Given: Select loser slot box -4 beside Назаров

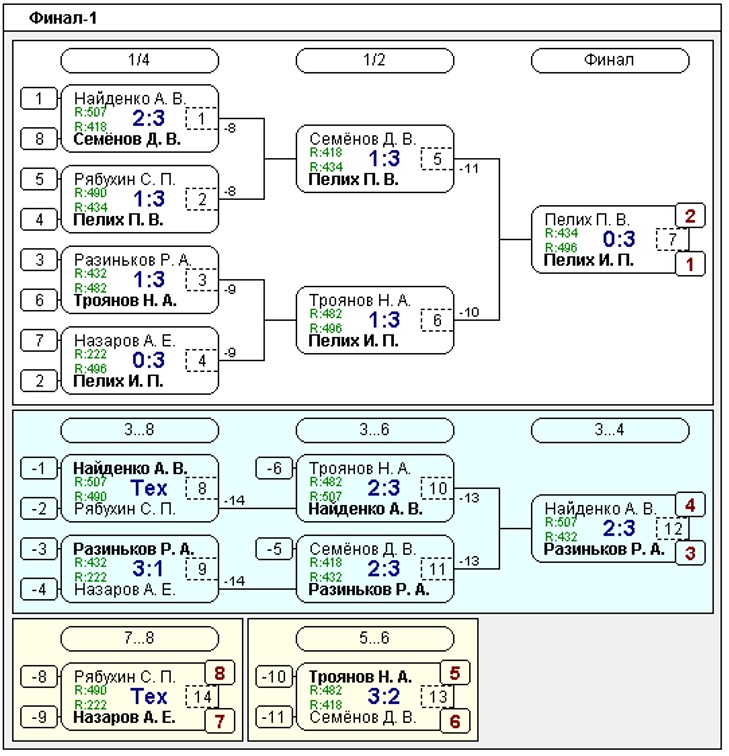Looking at the screenshot, I should [x=39, y=589].
